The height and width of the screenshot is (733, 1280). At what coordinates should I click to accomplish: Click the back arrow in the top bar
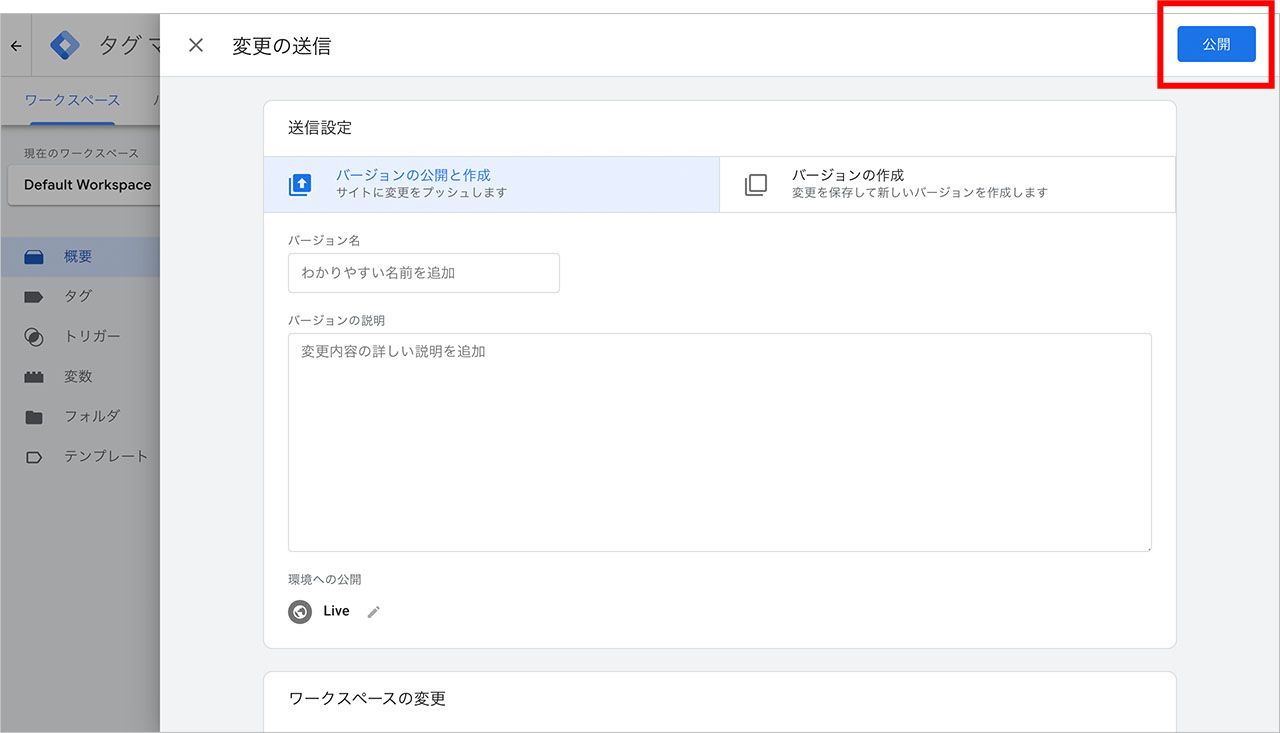pyautogui.click(x=15, y=45)
